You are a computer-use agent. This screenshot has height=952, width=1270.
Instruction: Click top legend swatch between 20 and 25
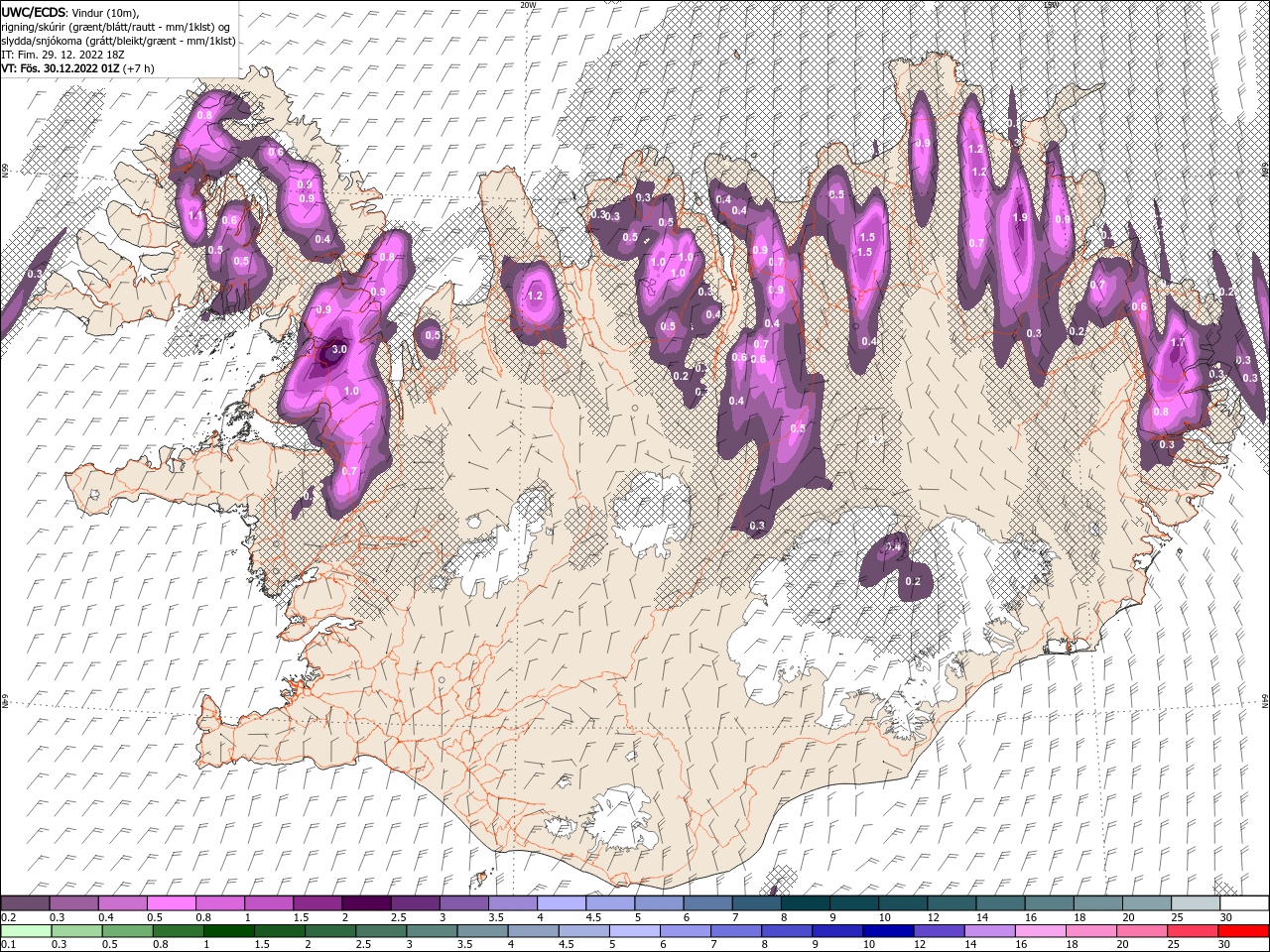pyautogui.click(x=1146, y=903)
